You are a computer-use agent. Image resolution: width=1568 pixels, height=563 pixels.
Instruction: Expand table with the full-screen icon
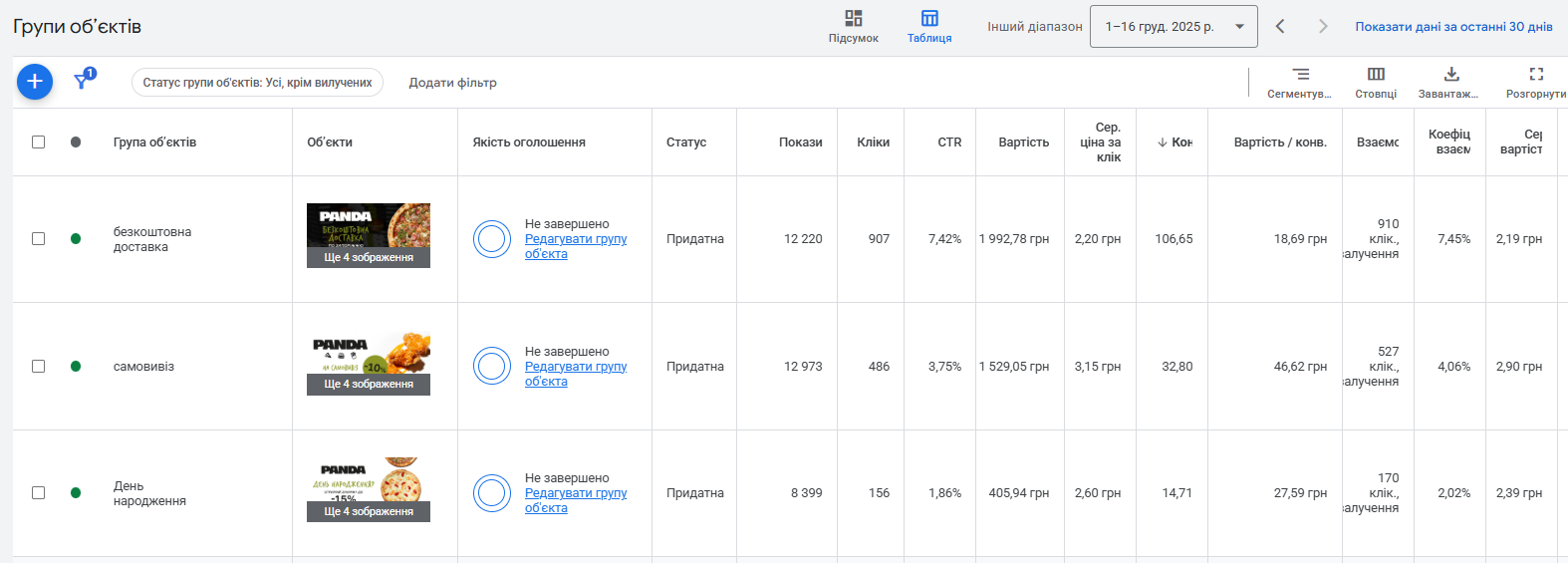[x=1536, y=75]
